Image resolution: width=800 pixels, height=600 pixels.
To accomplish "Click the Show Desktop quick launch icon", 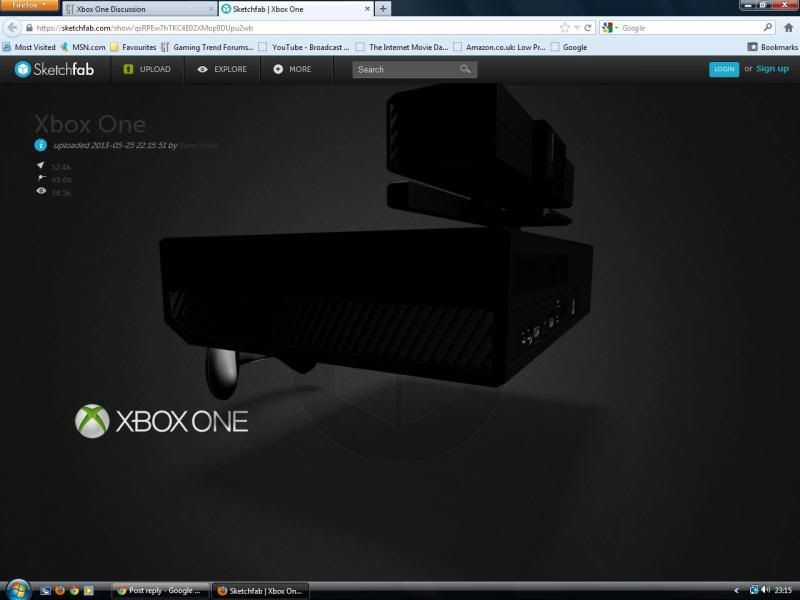I will (x=45, y=590).
